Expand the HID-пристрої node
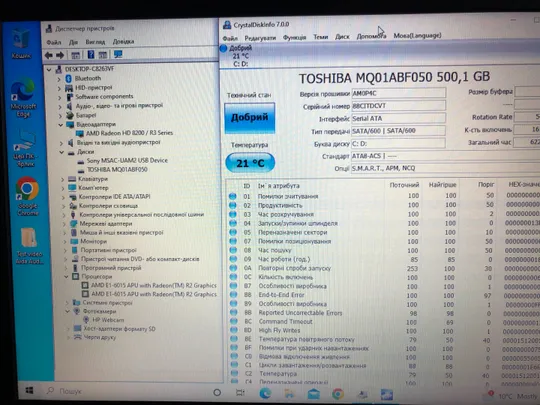 tap(60, 88)
